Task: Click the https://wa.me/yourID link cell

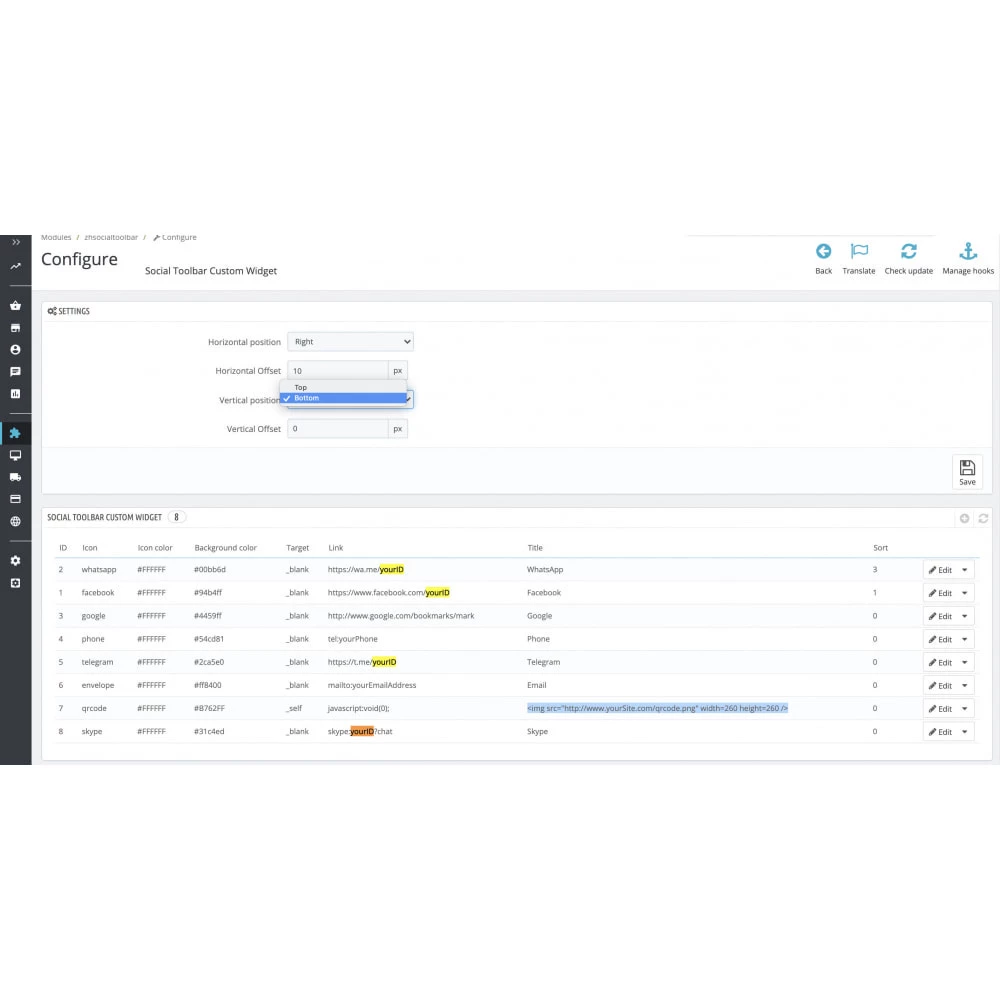Action: (365, 570)
